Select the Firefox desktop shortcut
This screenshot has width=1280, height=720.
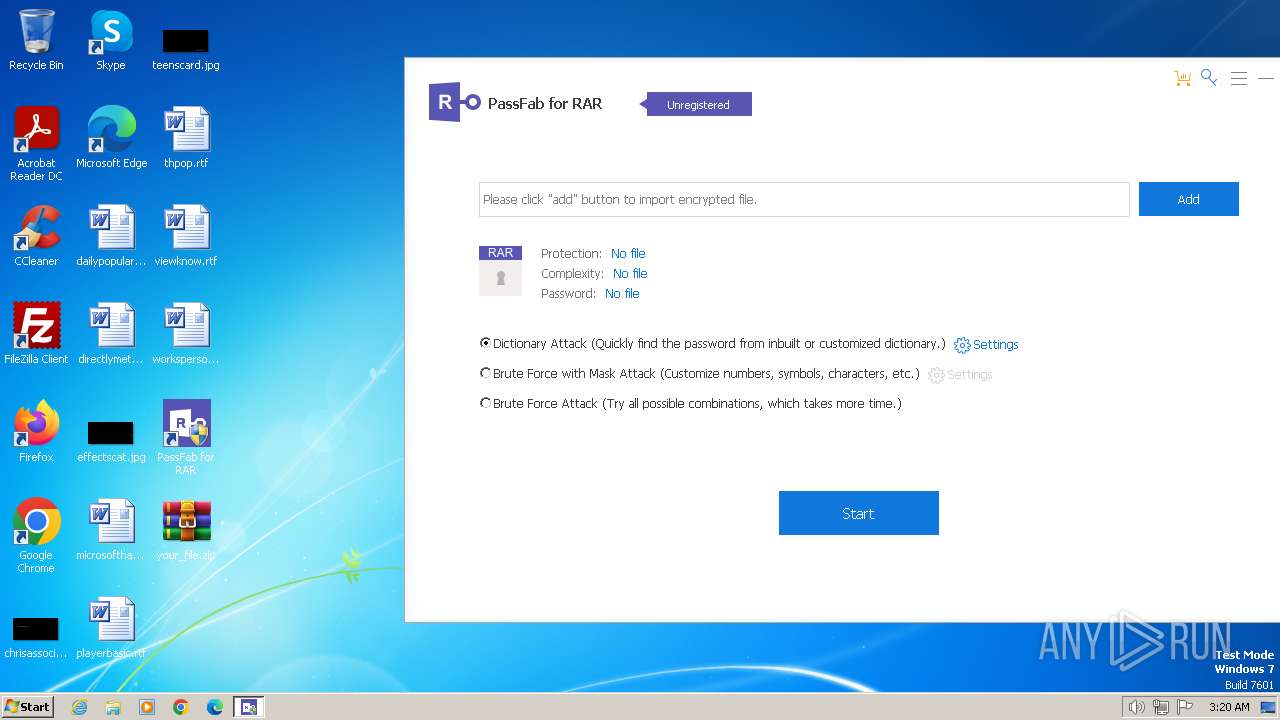[x=36, y=432]
